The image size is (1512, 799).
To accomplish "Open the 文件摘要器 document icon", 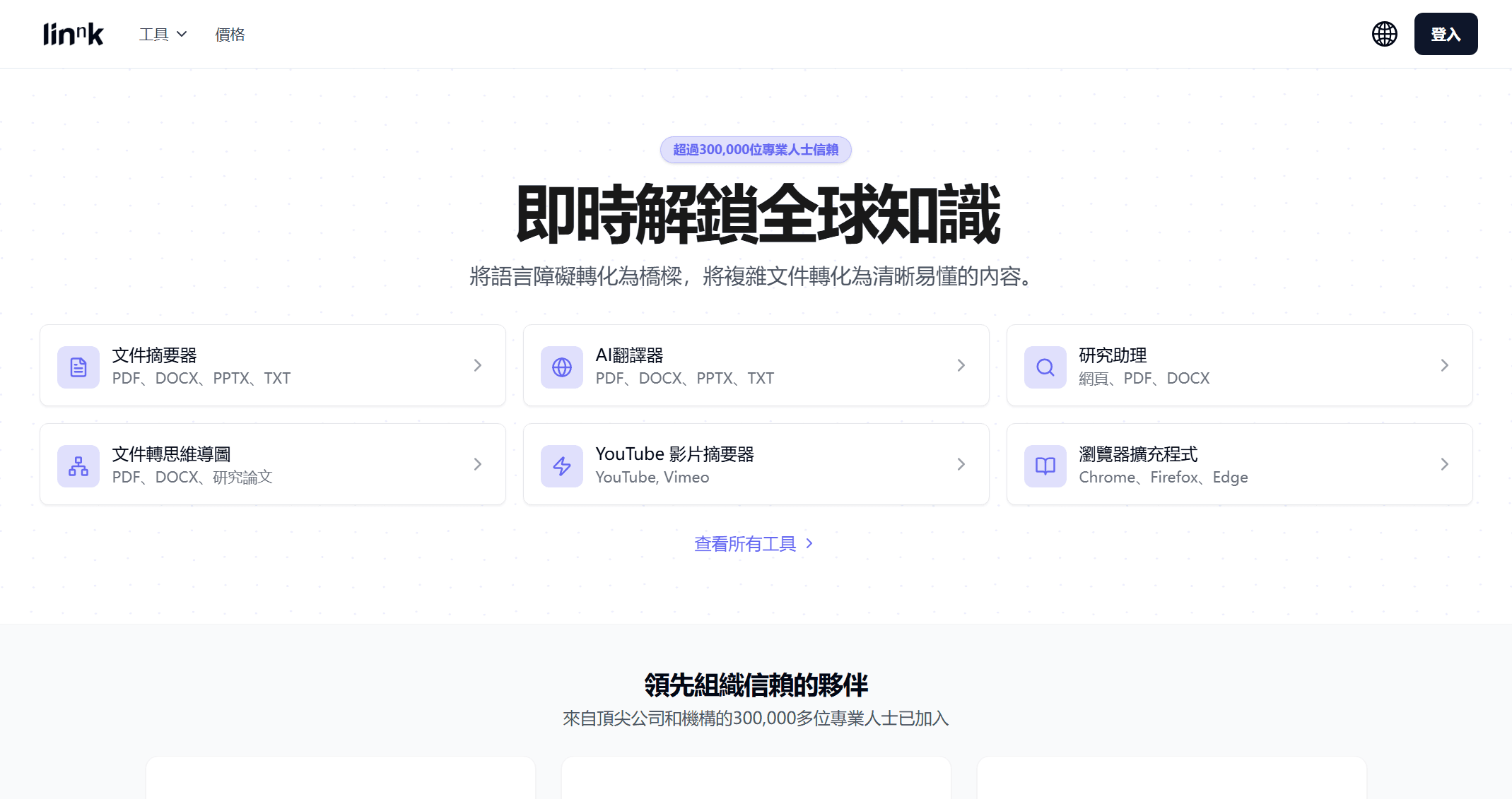I will (x=78, y=367).
